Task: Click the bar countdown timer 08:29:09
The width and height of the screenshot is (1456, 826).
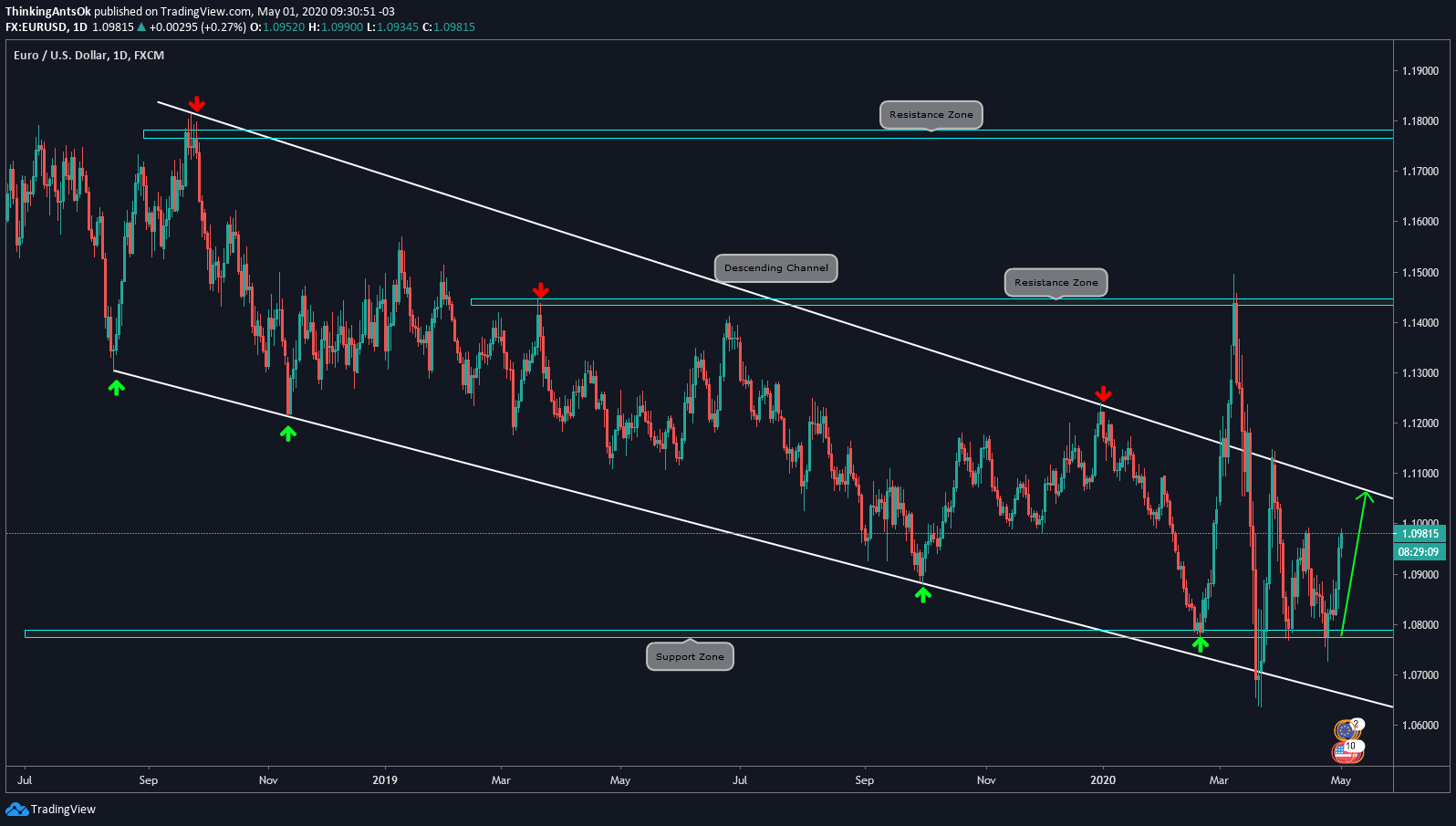Action: 1420,551
